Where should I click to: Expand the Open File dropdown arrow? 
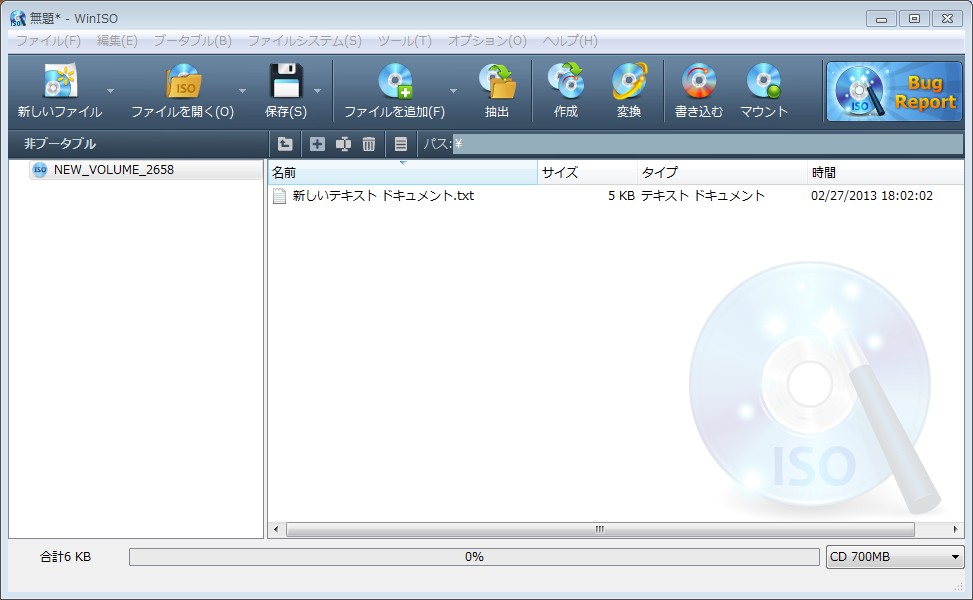point(243,91)
